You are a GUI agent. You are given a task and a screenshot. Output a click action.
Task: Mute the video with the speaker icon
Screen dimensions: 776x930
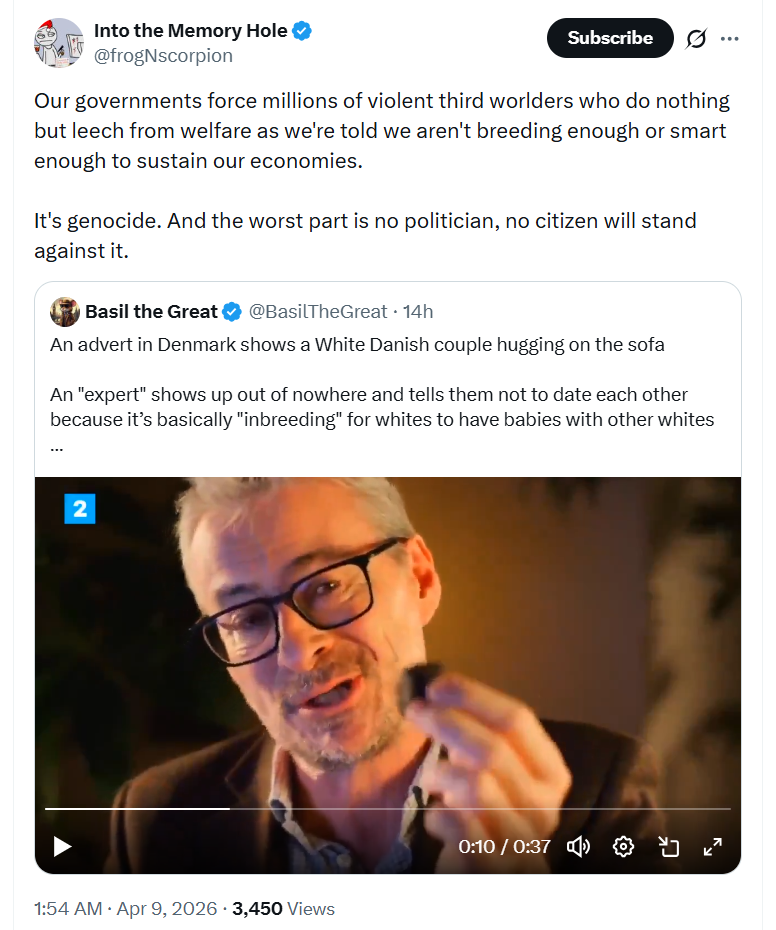578,846
